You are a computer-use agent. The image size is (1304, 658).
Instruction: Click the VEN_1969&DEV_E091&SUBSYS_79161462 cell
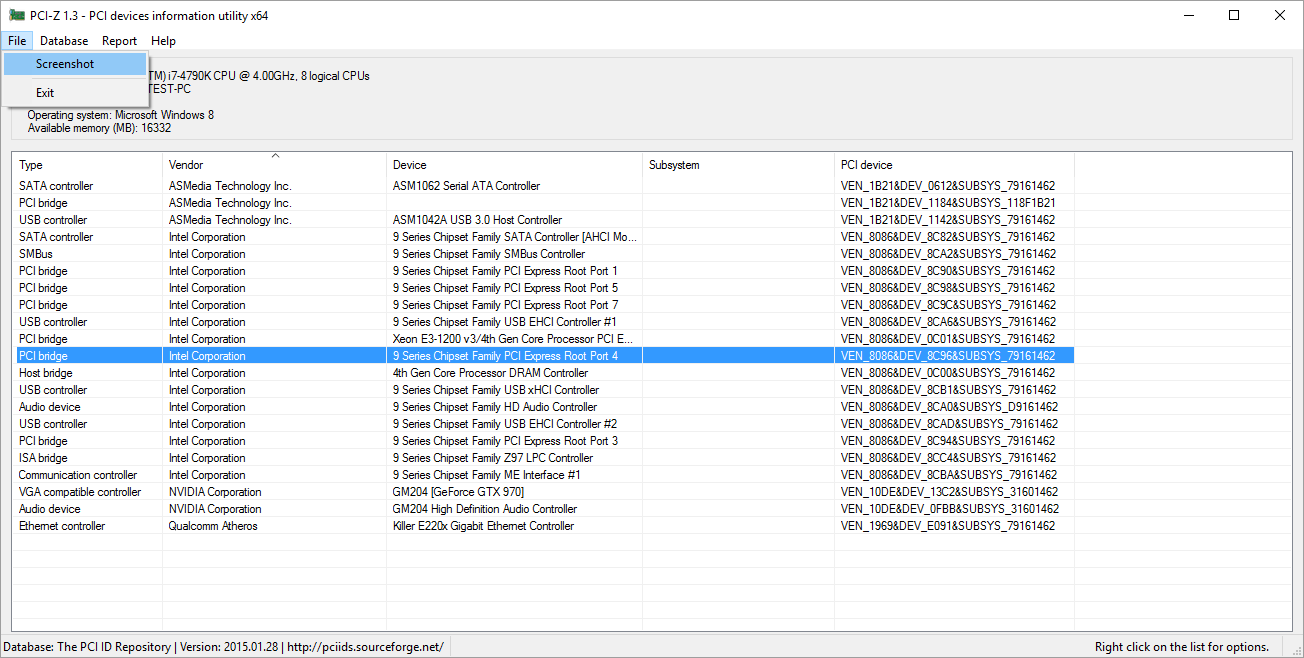(x=948, y=526)
